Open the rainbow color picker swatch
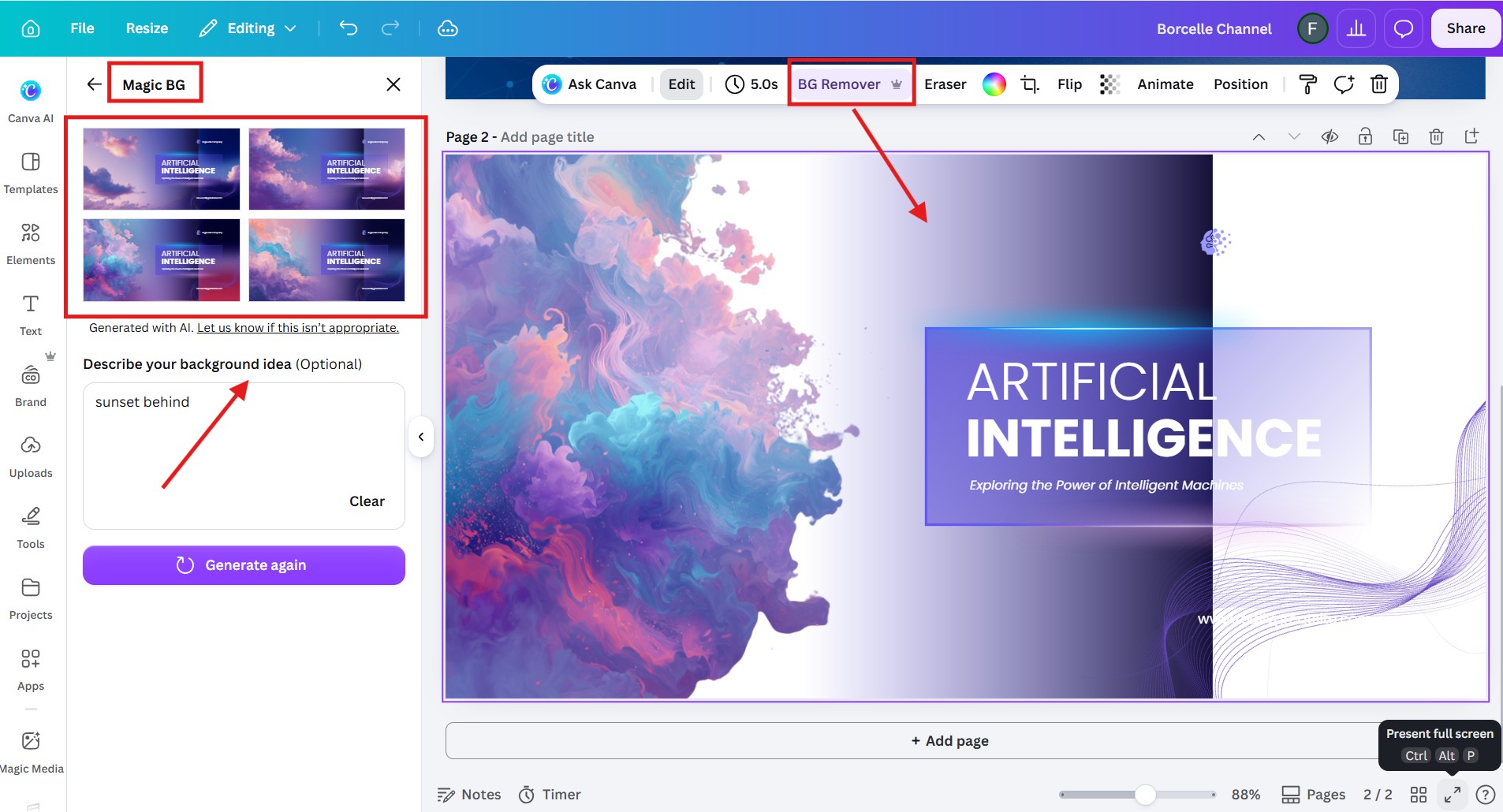 994,84
